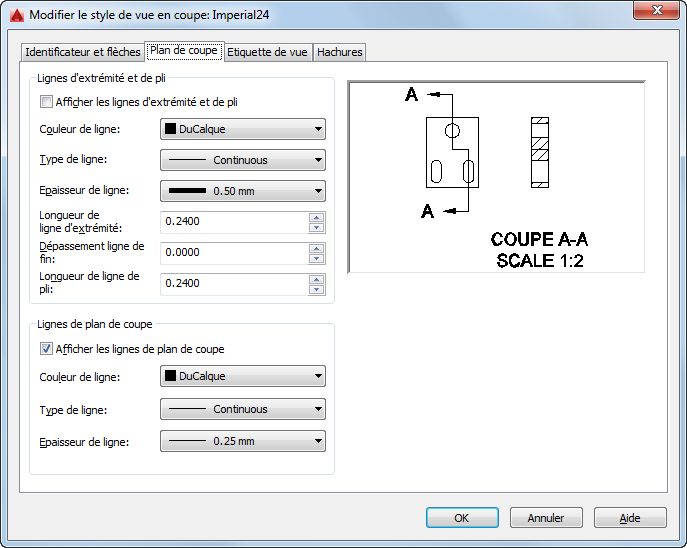Open end line Type de ligne dropdown
The image size is (687, 548).
tap(243, 160)
